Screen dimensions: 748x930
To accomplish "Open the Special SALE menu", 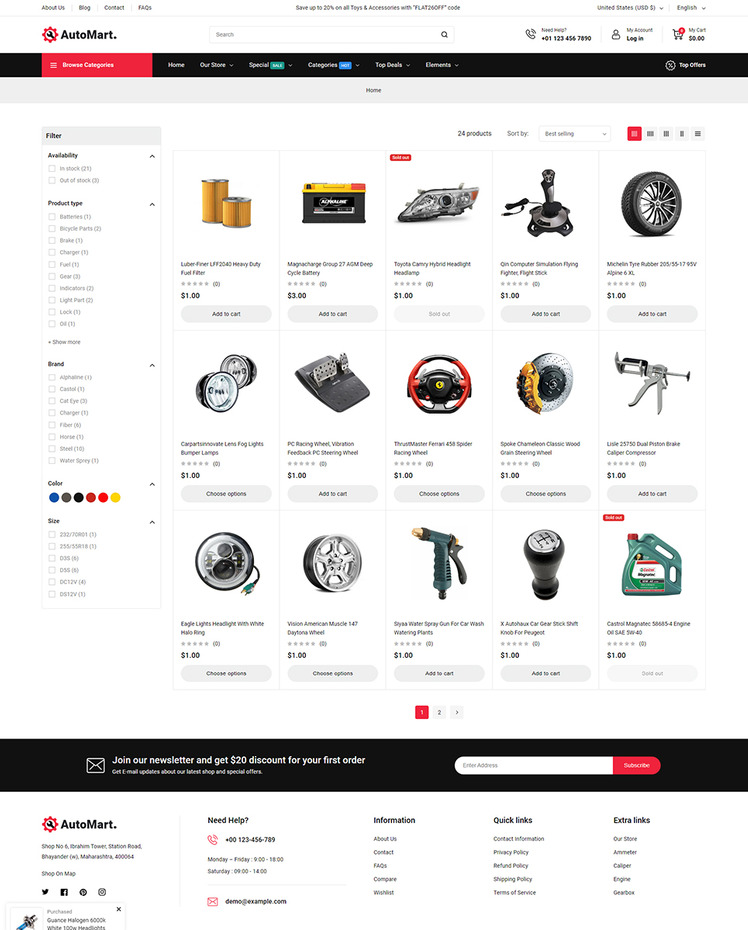I will [x=270, y=65].
